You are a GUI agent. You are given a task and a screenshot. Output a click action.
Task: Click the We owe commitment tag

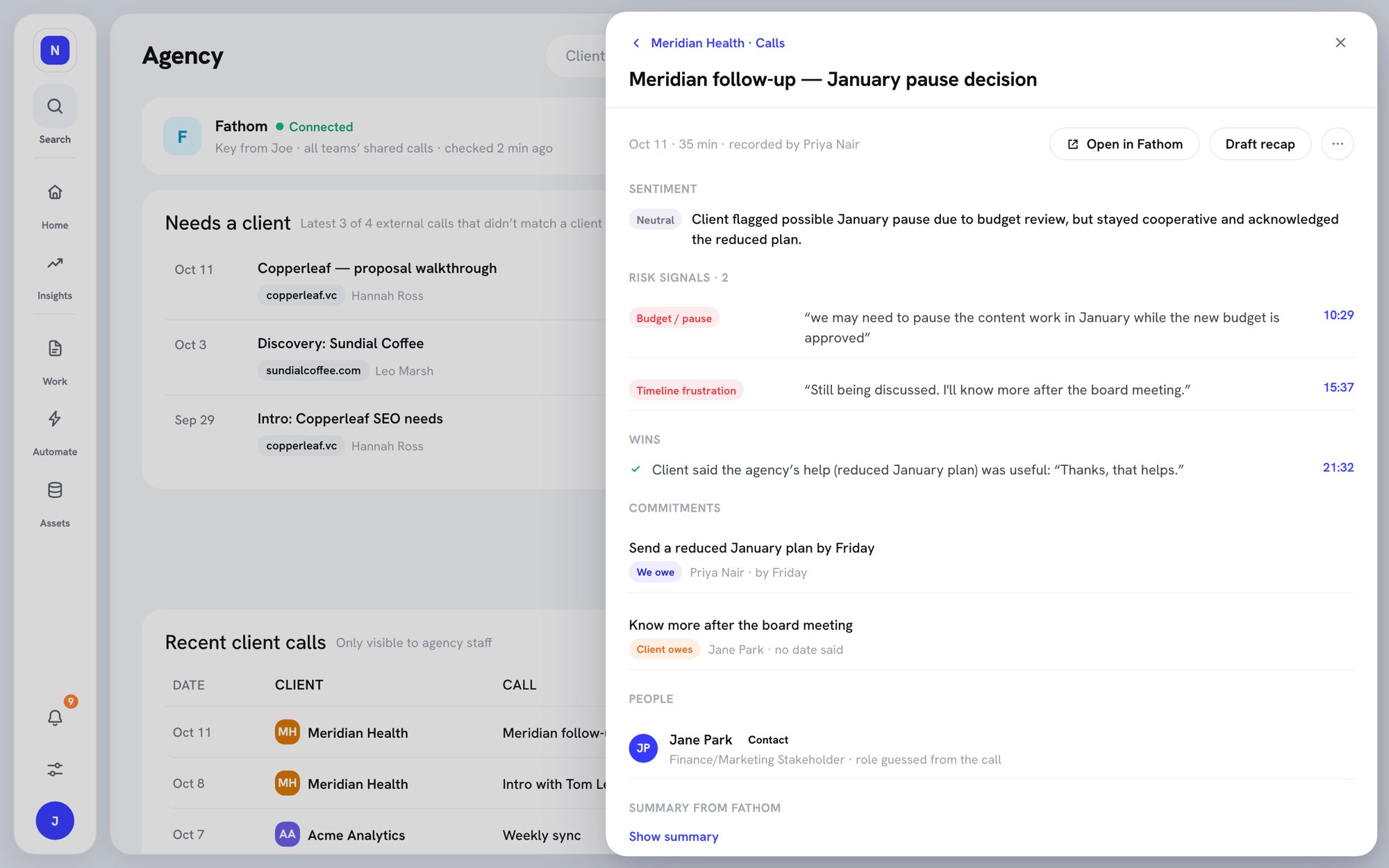pyautogui.click(x=655, y=572)
